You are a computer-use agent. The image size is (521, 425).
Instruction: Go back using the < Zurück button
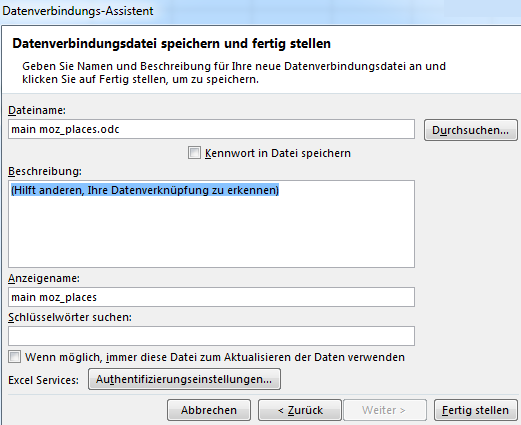tap(300, 410)
